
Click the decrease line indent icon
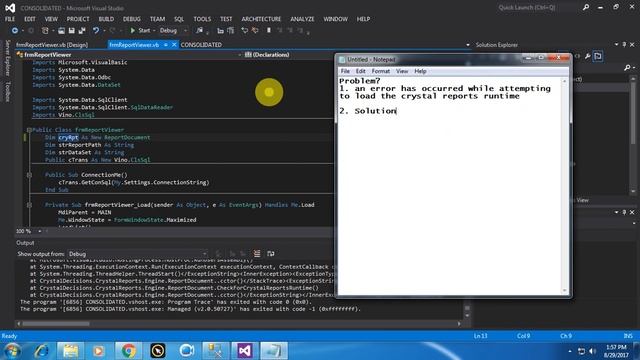click(x=220, y=31)
